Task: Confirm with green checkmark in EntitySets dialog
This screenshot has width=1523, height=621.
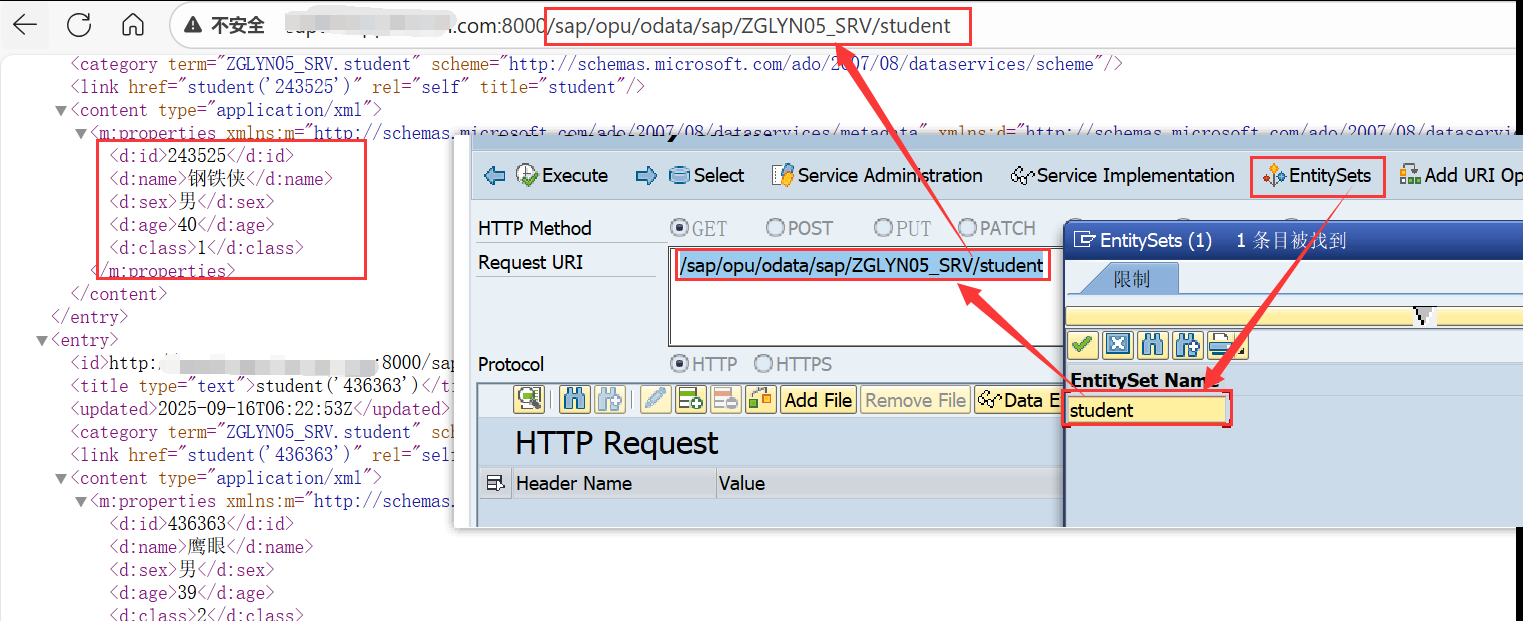Action: coord(1082,346)
